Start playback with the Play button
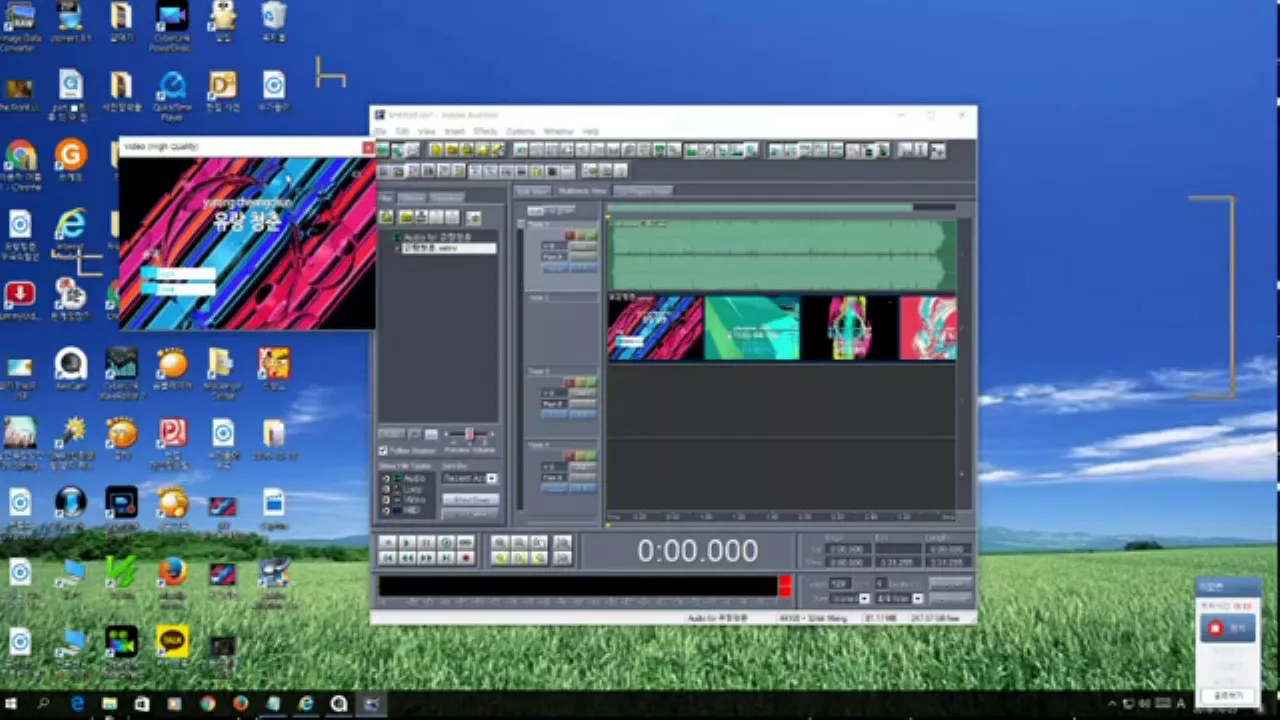 [x=407, y=542]
